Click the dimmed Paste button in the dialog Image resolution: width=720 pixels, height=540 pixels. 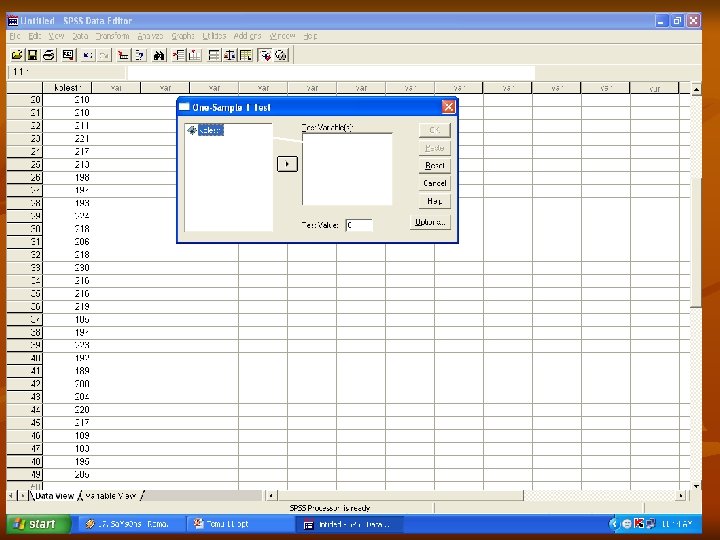(x=434, y=148)
